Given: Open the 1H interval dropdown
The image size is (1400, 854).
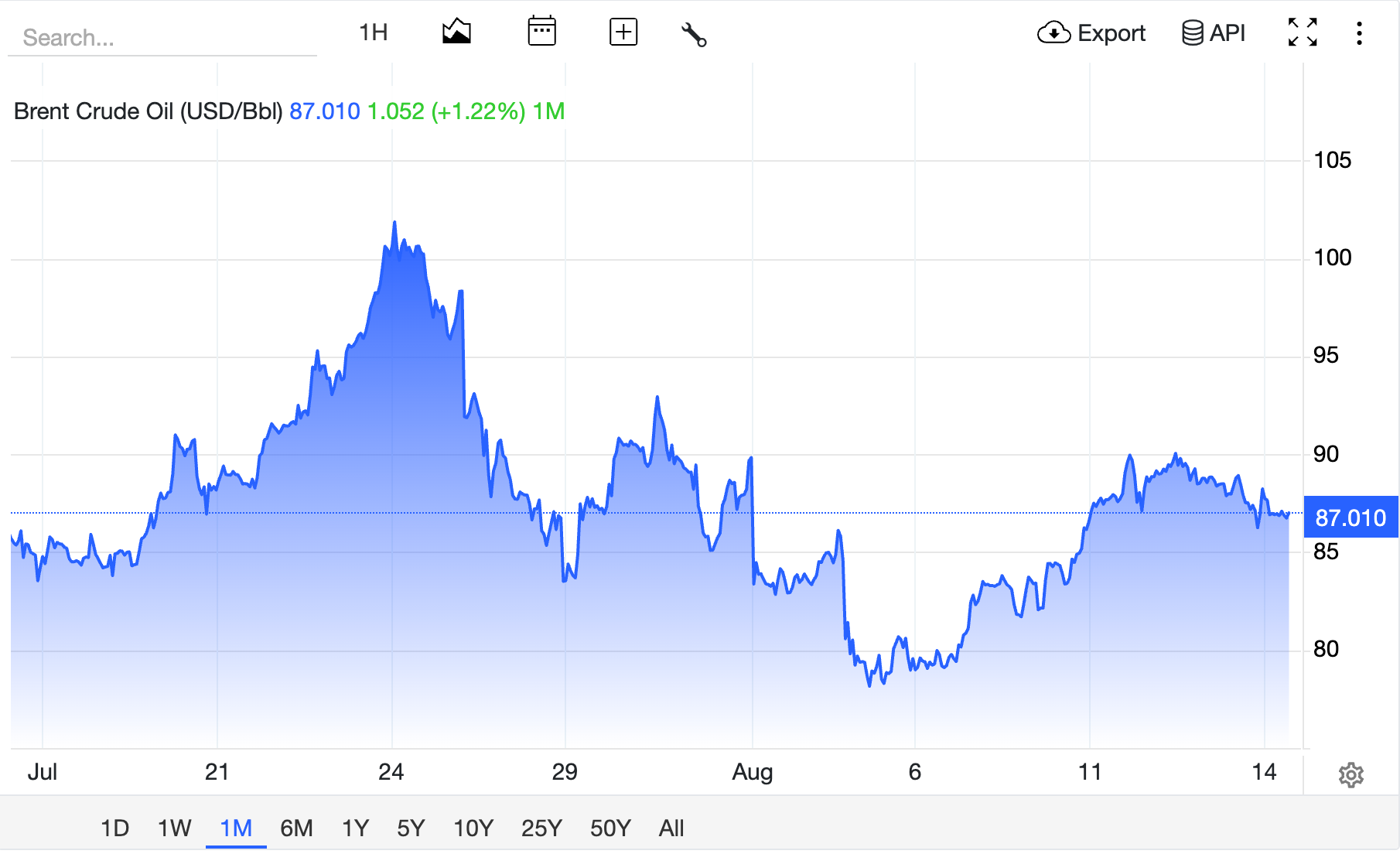Looking at the screenshot, I should click(x=374, y=32).
